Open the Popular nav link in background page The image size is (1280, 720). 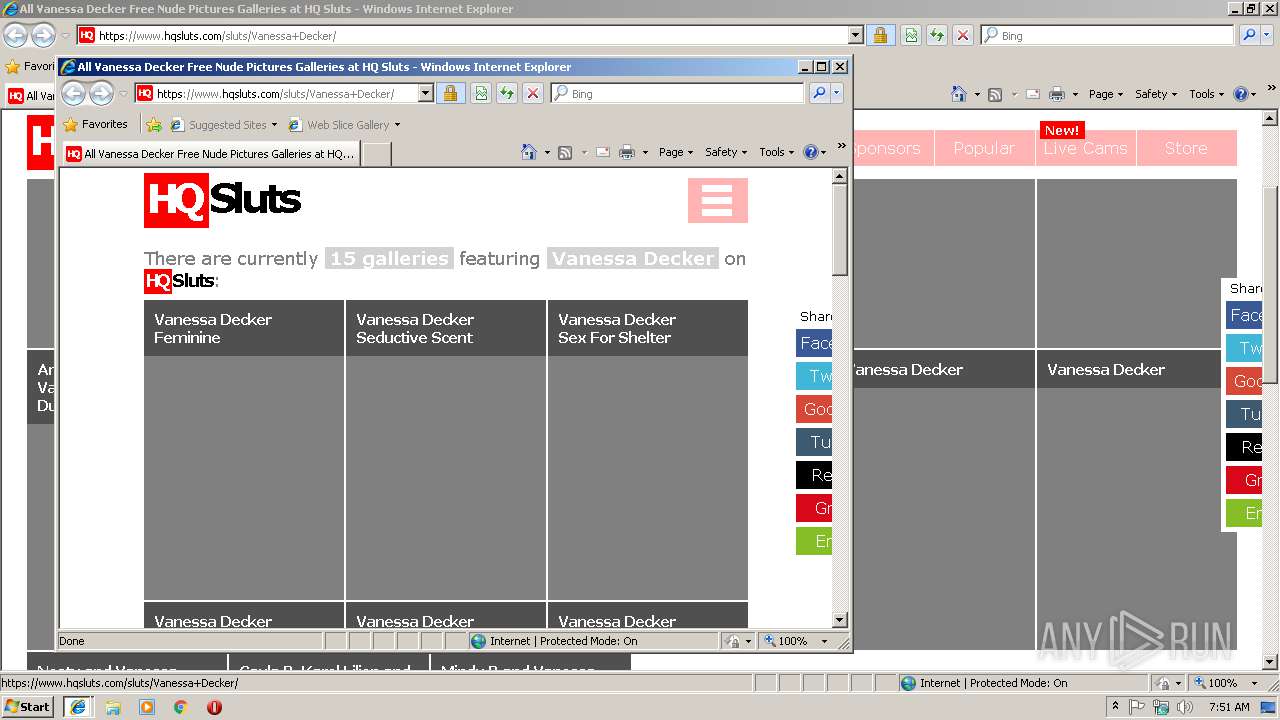click(x=984, y=148)
